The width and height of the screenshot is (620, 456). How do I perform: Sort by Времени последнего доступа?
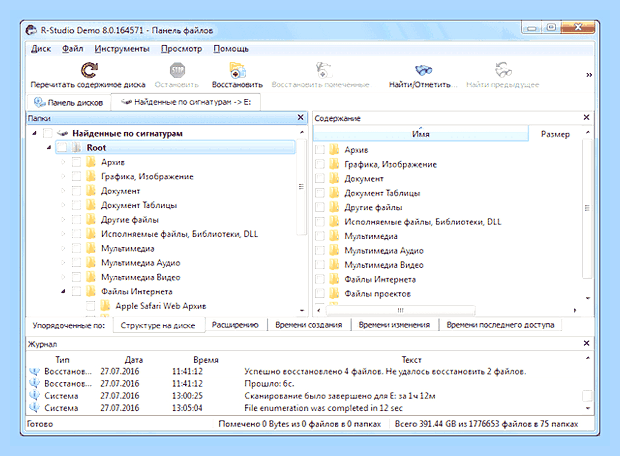point(500,325)
